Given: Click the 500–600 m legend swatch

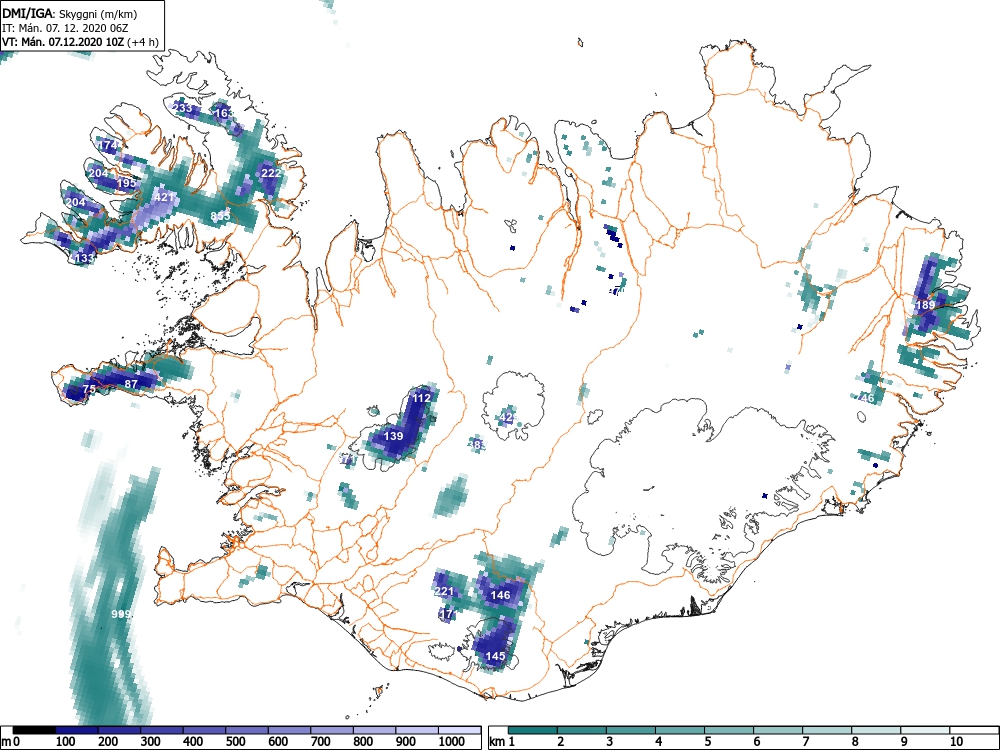Looking at the screenshot, I should [x=247, y=730].
